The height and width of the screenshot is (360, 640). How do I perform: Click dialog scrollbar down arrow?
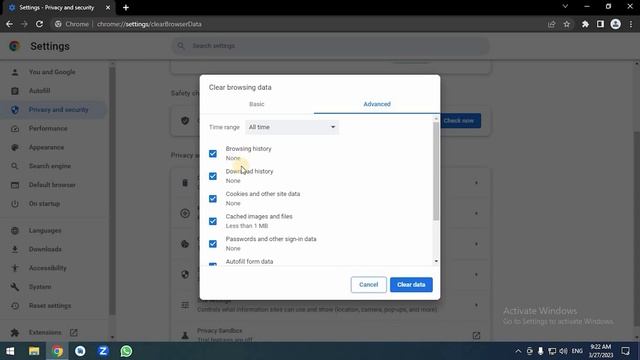point(436,261)
